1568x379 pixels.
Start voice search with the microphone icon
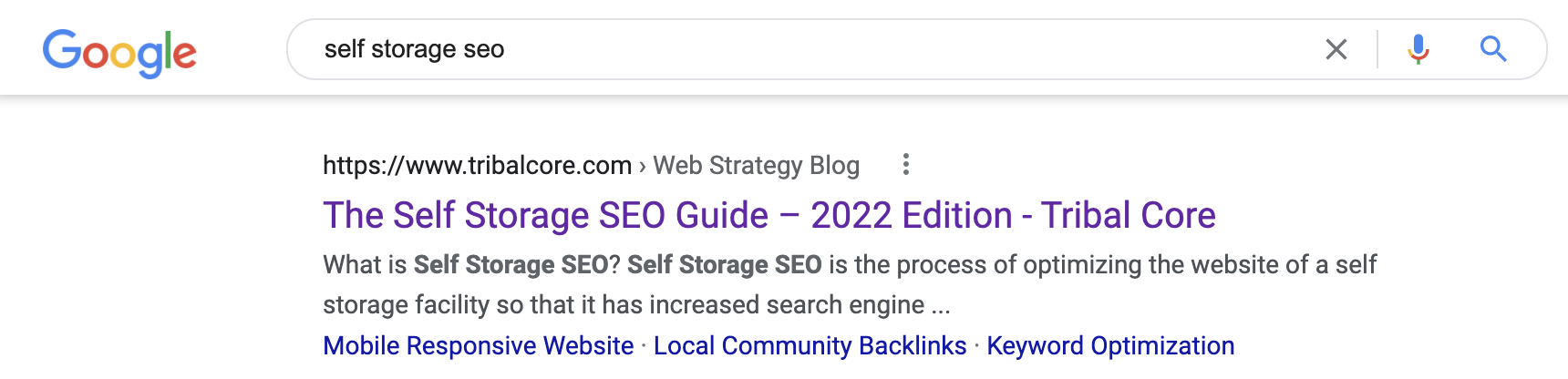tap(1418, 49)
